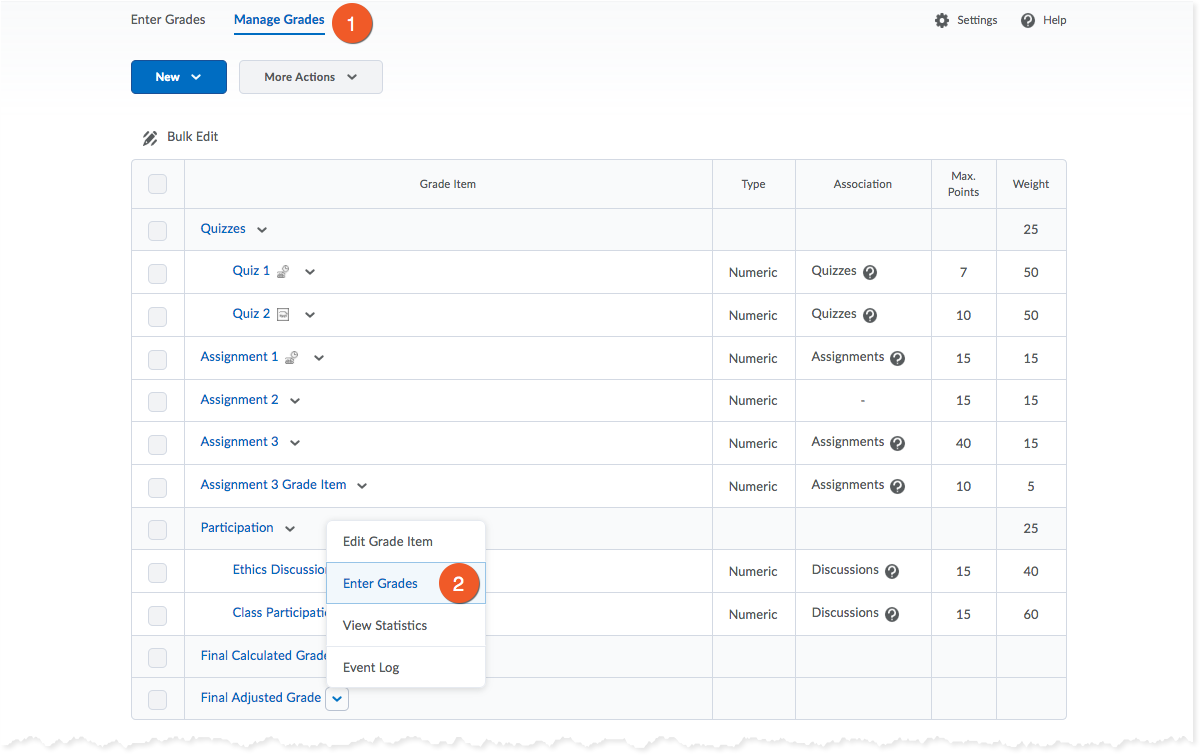Click the Settings gear icon

click(942, 21)
